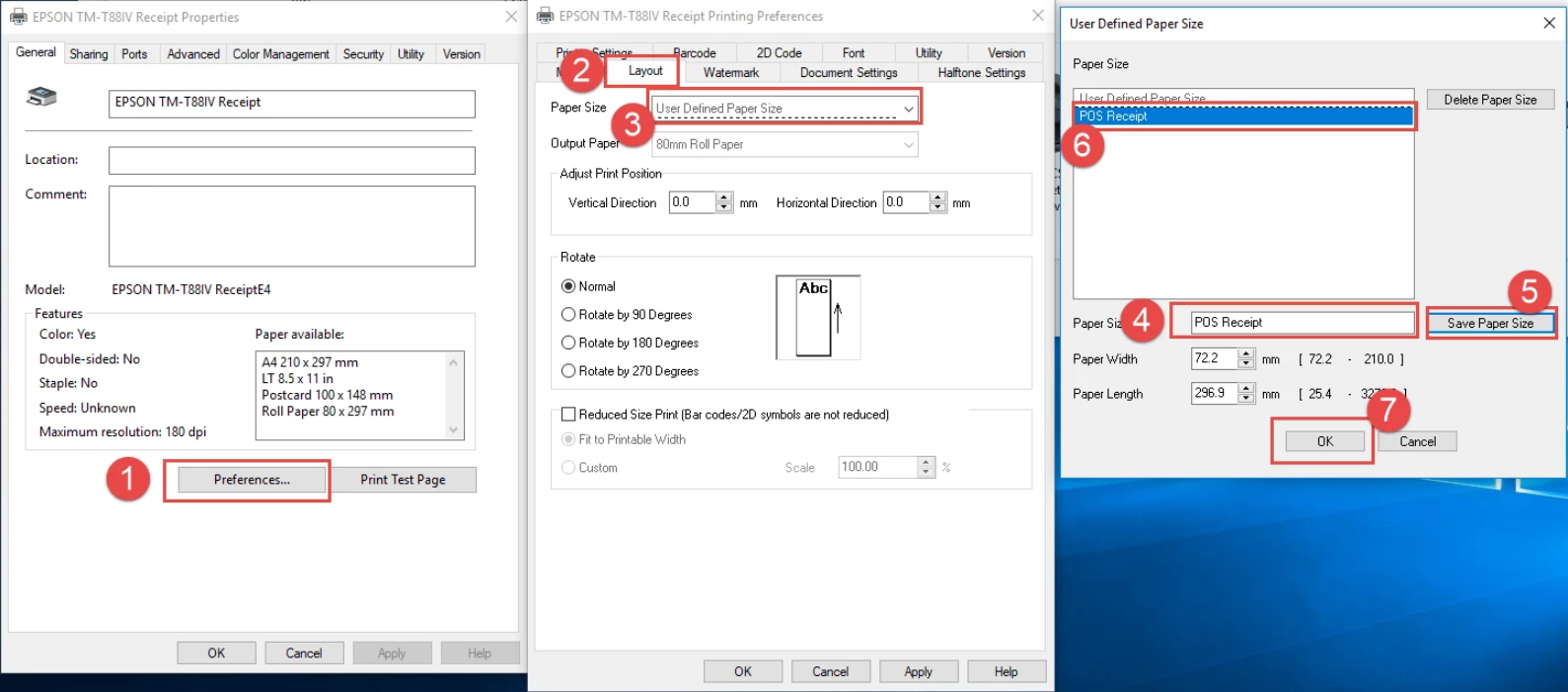Open the Paper Size dropdown
Viewport: 1568px width, 692px height.
tap(784, 109)
